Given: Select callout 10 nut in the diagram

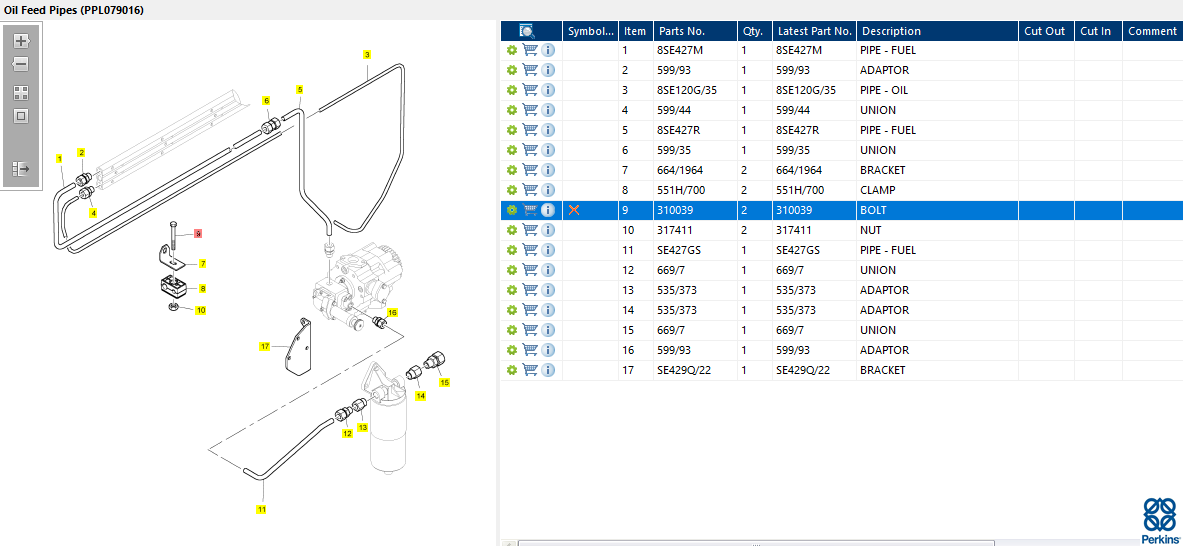Looking at the screenshot, I should point(201,309).
